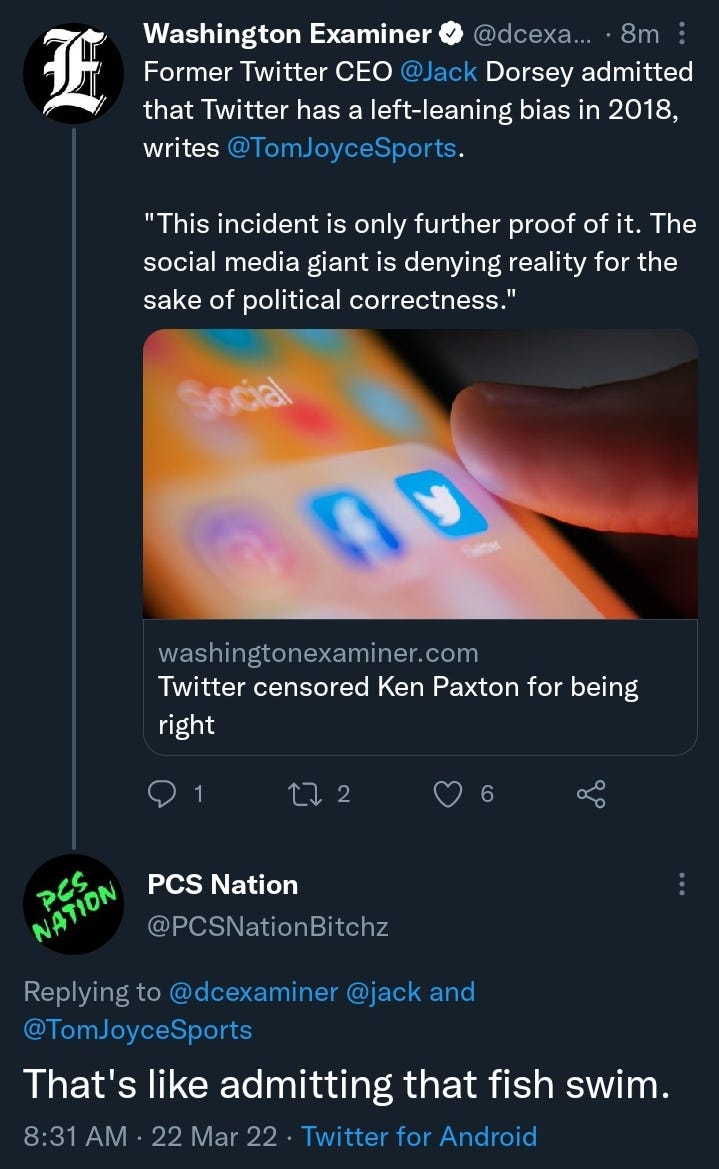Click the PCS Nation display name
This screenshot has height=1169, width=719.
click(x=223, y=884)
